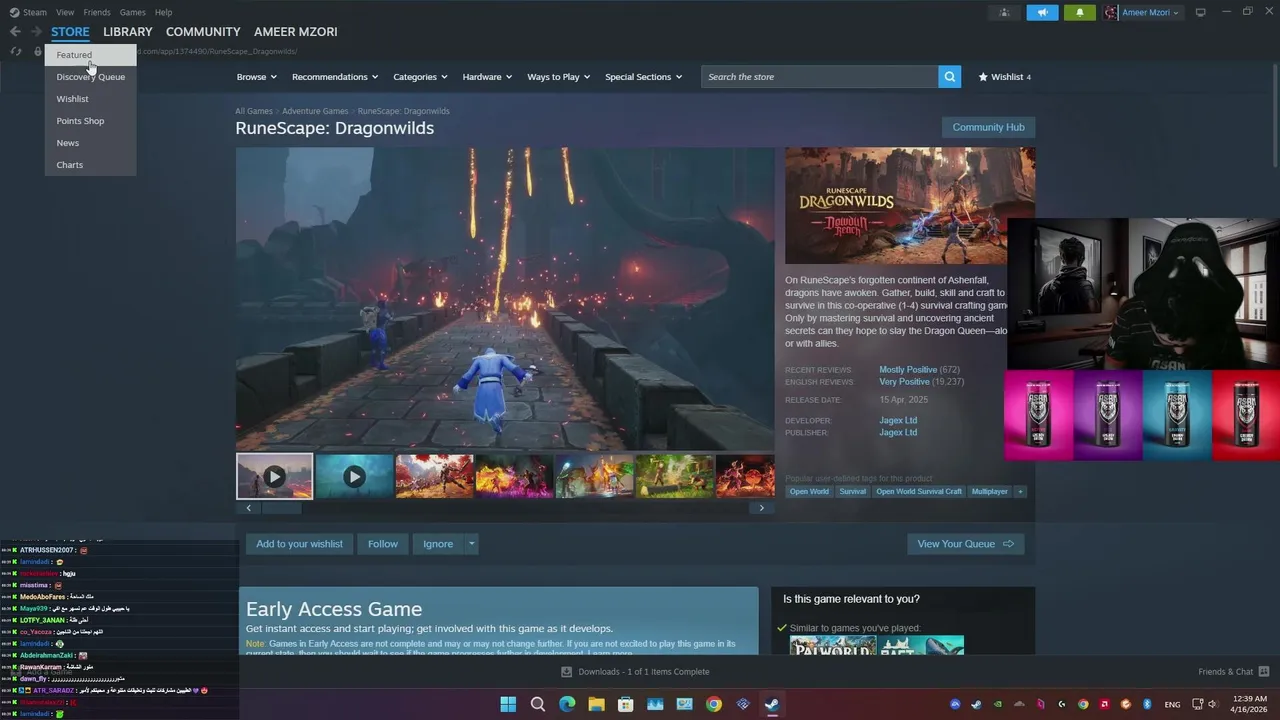The width and height of the screenshot is (1280, 720).
Task: Play the first video thumbnail
Action: click(275, 476)
